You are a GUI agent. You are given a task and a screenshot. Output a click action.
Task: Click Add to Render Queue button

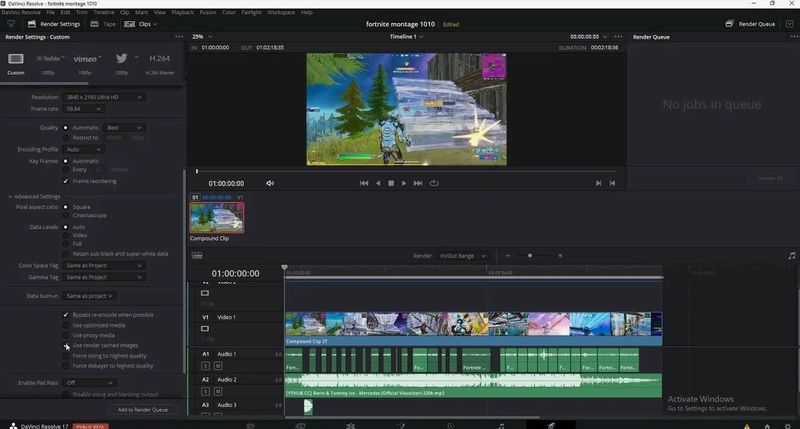pos(143,410)
